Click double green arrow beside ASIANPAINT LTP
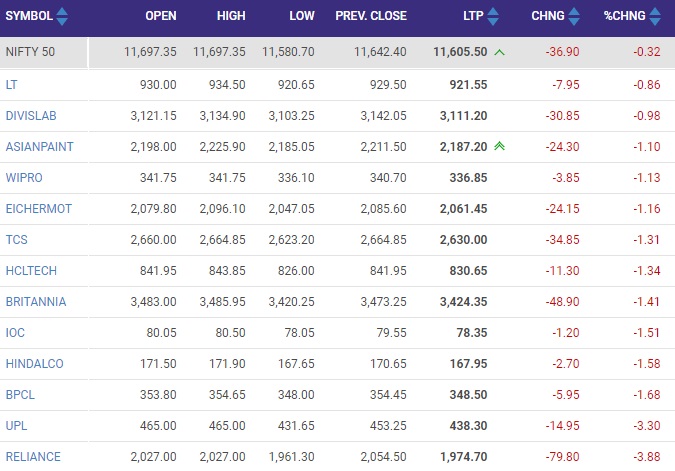This screenshot has height=471, width=675. tap(498, 146)
